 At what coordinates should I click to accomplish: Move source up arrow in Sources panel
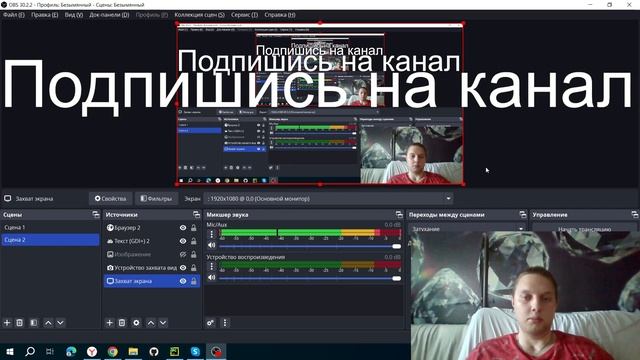[x=151, y=323]
